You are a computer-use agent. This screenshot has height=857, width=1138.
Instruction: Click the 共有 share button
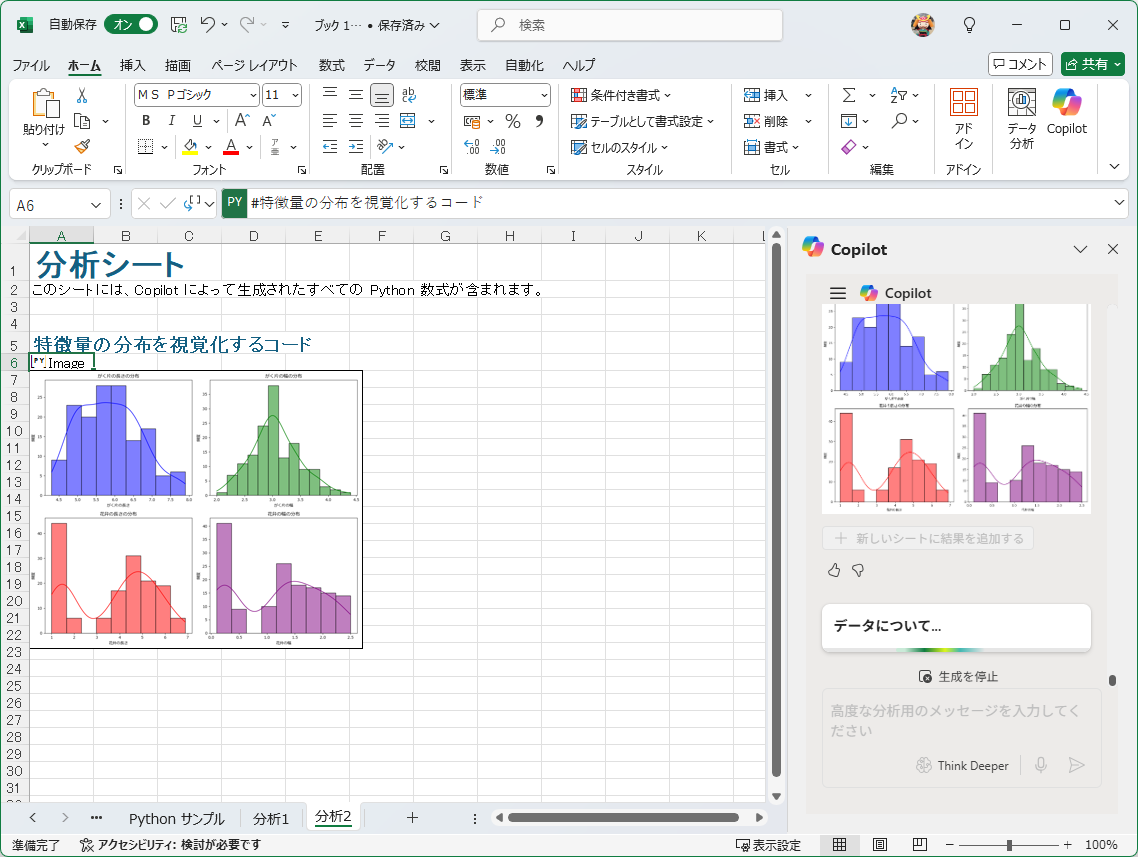(1092, 64)
